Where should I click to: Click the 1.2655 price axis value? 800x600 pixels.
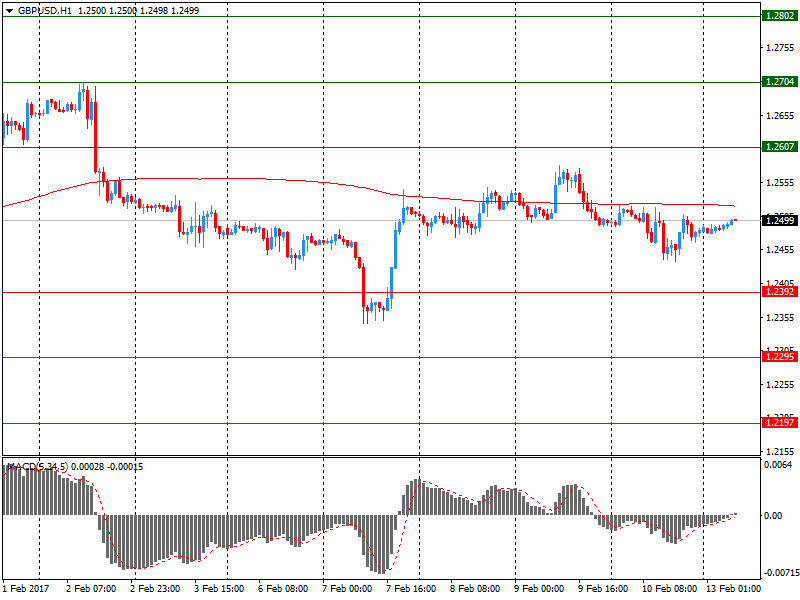[x=780, y=116]
